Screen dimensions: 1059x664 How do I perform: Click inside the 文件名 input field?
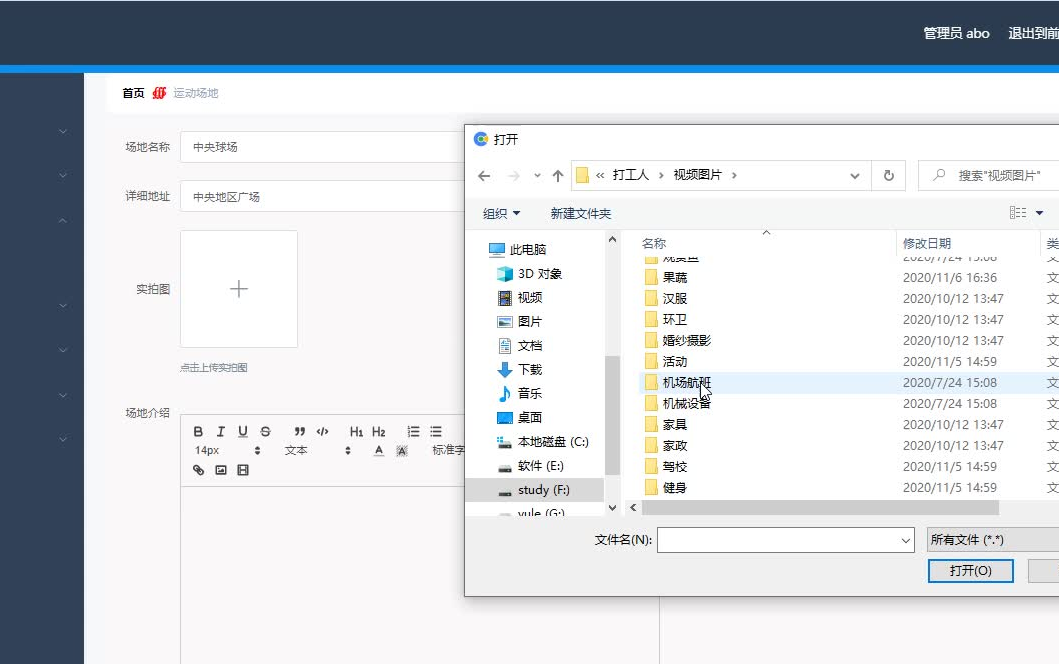(780, 539)
